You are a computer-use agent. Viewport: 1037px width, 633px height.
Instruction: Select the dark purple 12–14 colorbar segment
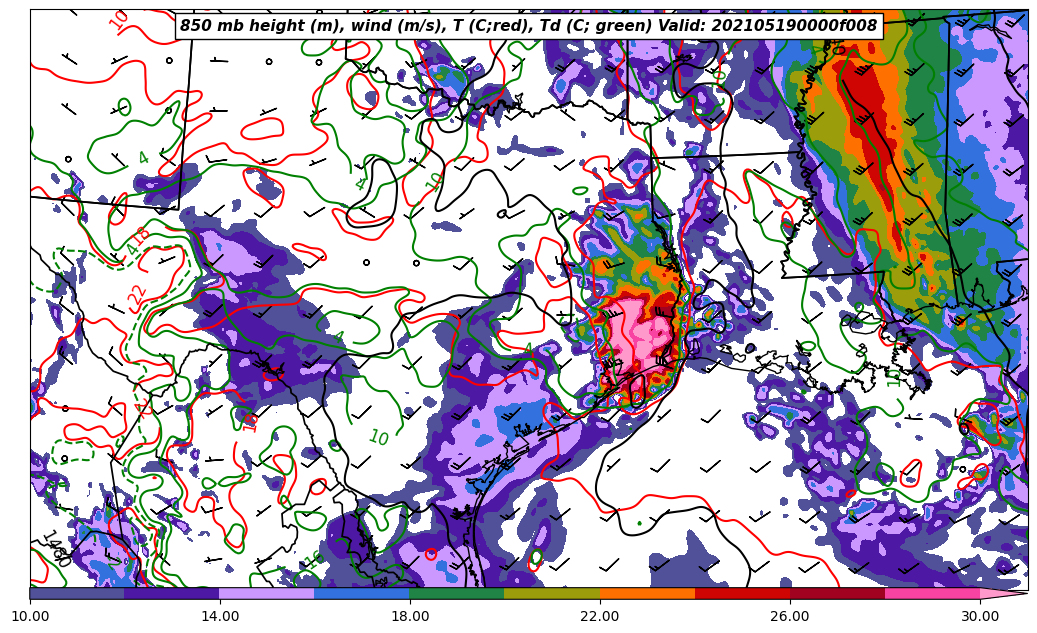pyautogui.click(x=172, y=593)
